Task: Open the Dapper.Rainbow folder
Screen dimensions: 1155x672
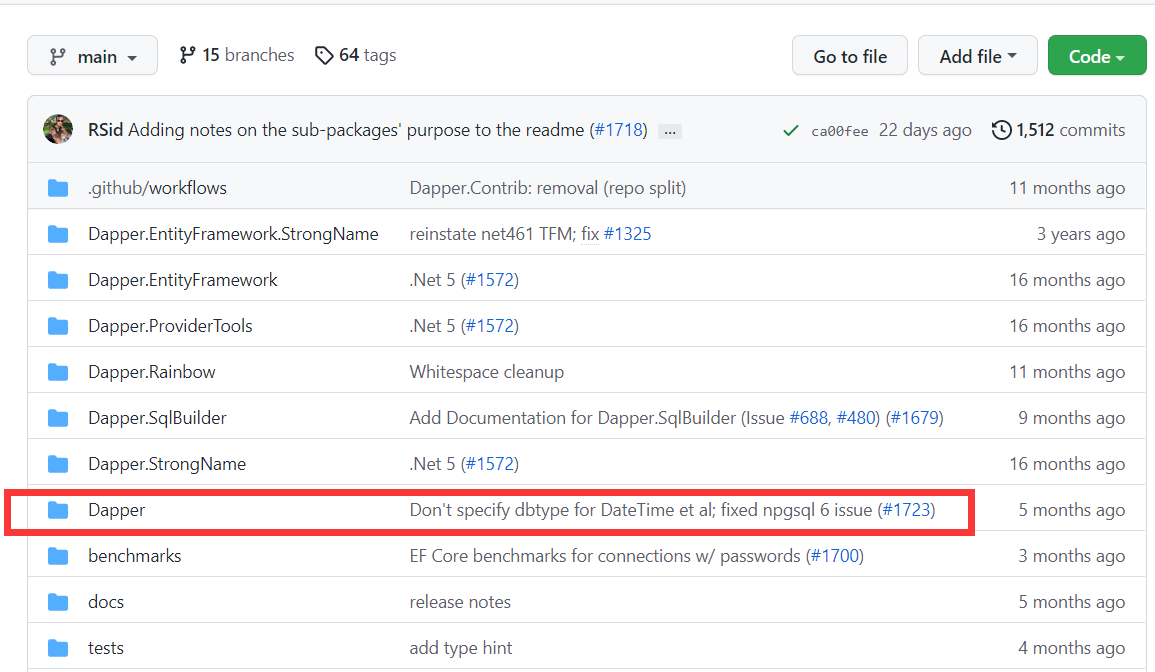Action: (152, 372)
